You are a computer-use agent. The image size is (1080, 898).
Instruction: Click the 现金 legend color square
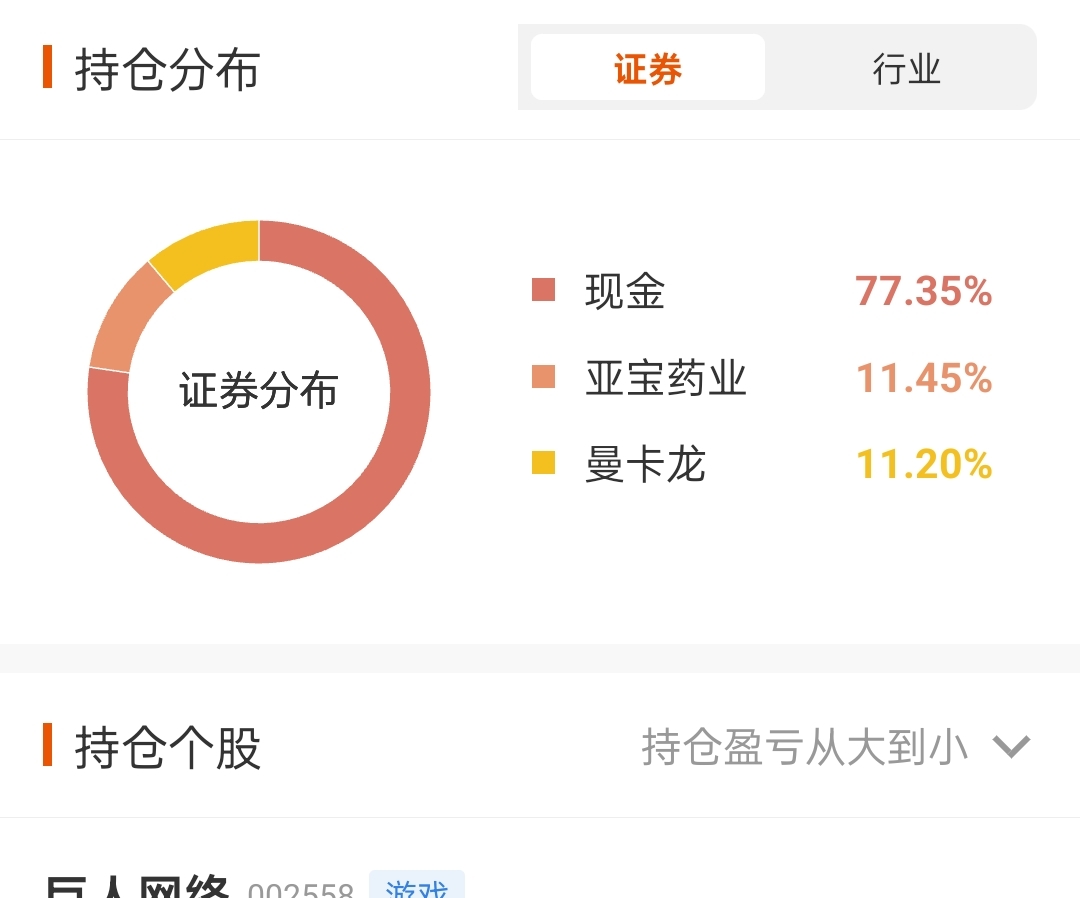543,290
